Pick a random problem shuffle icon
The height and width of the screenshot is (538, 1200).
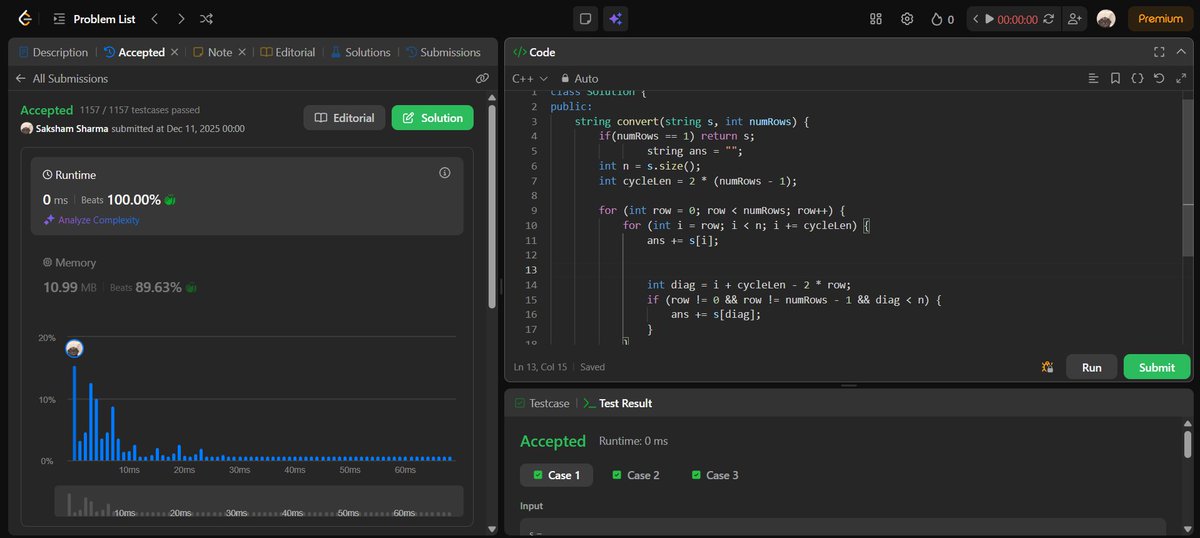[206, 18]
